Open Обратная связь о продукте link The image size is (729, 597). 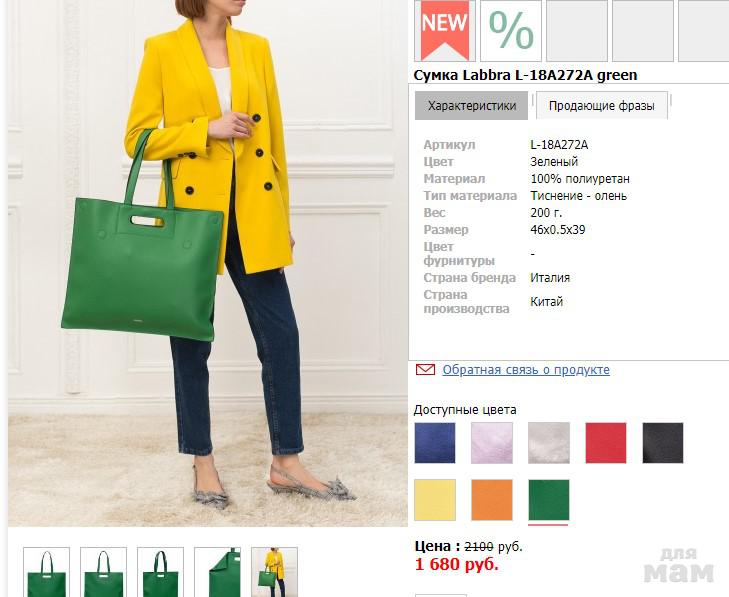[526, 370]
